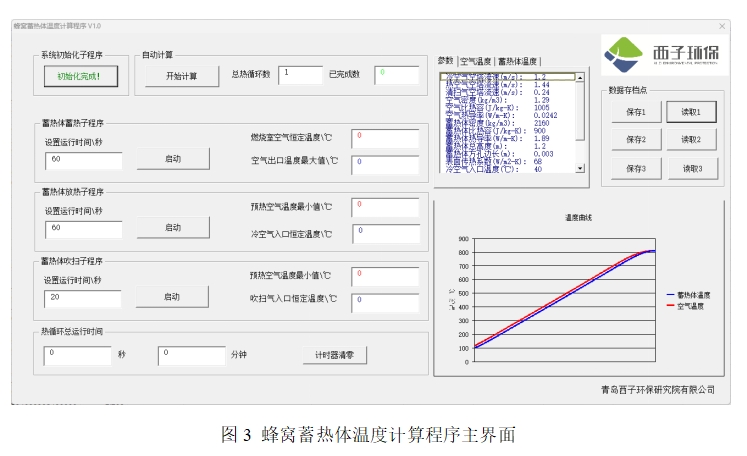
Task: Click the 温度曲线 chart title
Action: point(578,218)
